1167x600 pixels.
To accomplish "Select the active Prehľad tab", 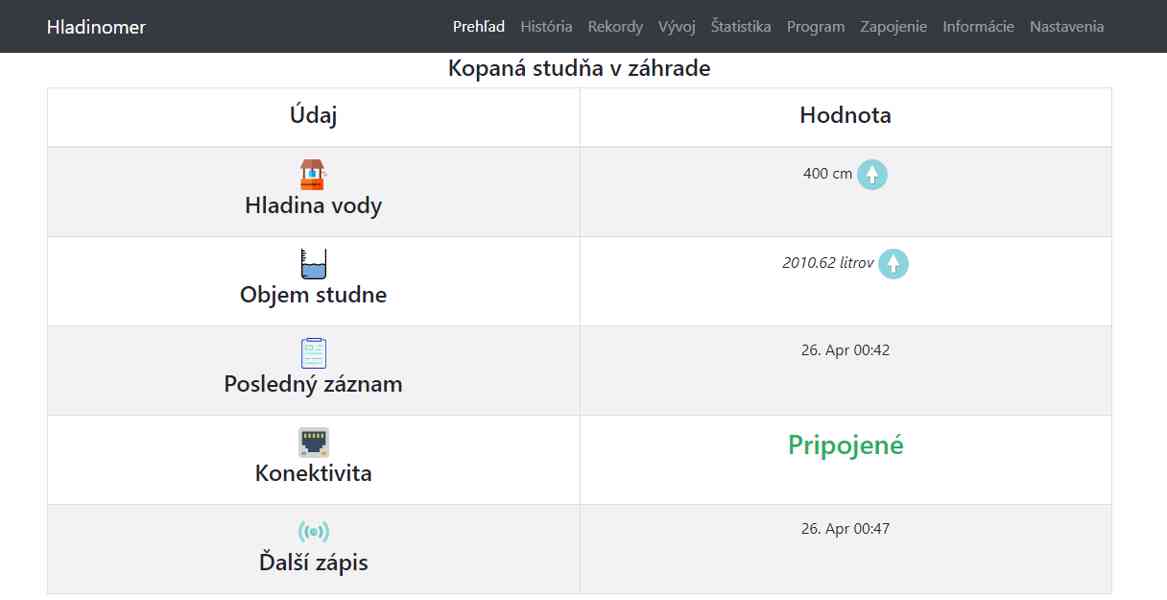I will [479, 27].
